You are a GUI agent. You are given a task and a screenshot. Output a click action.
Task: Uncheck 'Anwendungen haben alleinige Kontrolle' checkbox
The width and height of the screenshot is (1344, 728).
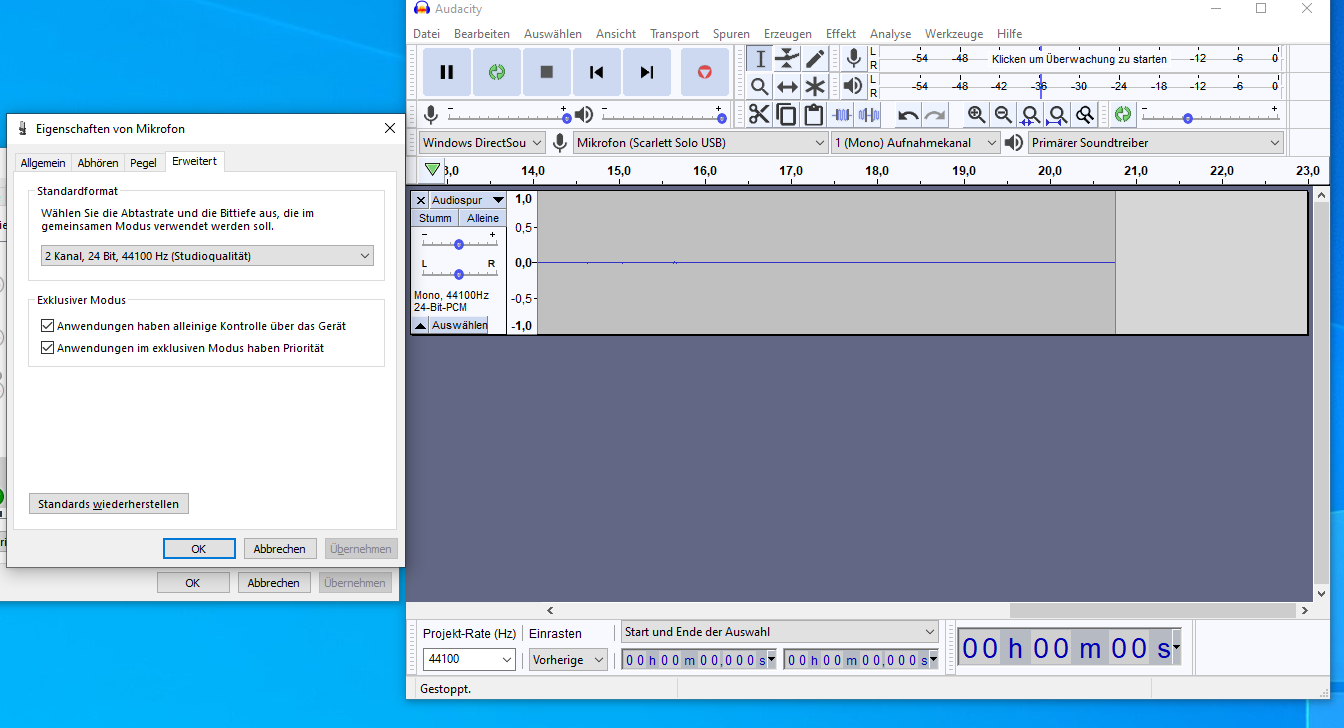tap(48, 326)
